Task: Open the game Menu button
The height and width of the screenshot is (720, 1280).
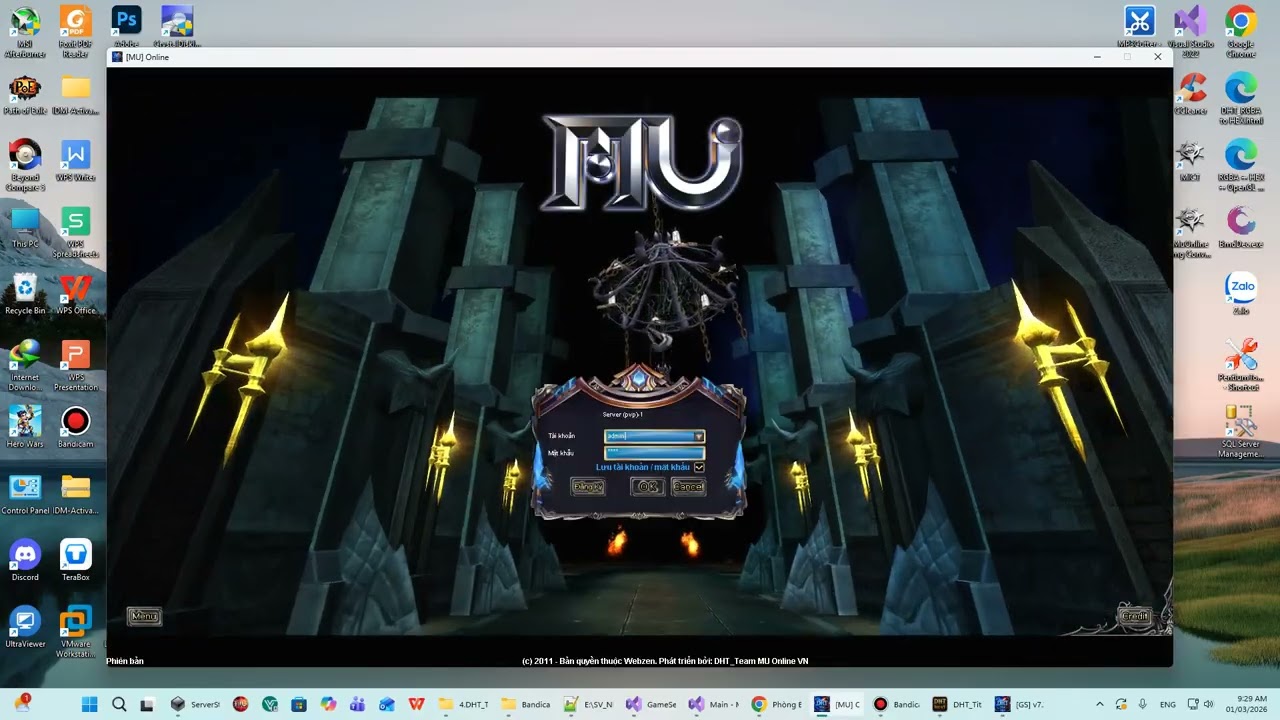Action: 144,616
